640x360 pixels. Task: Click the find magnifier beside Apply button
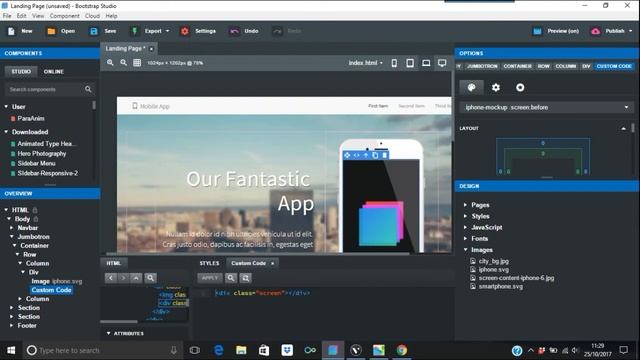click(231, 278)
